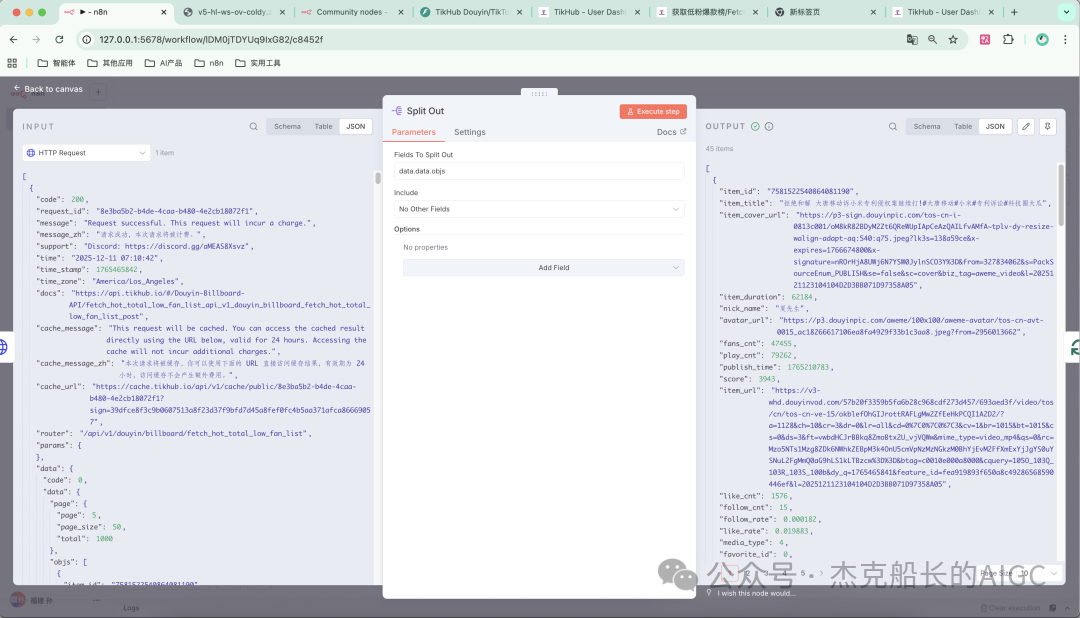
Task: Click the globe icon on left edge
Action: 3,347
